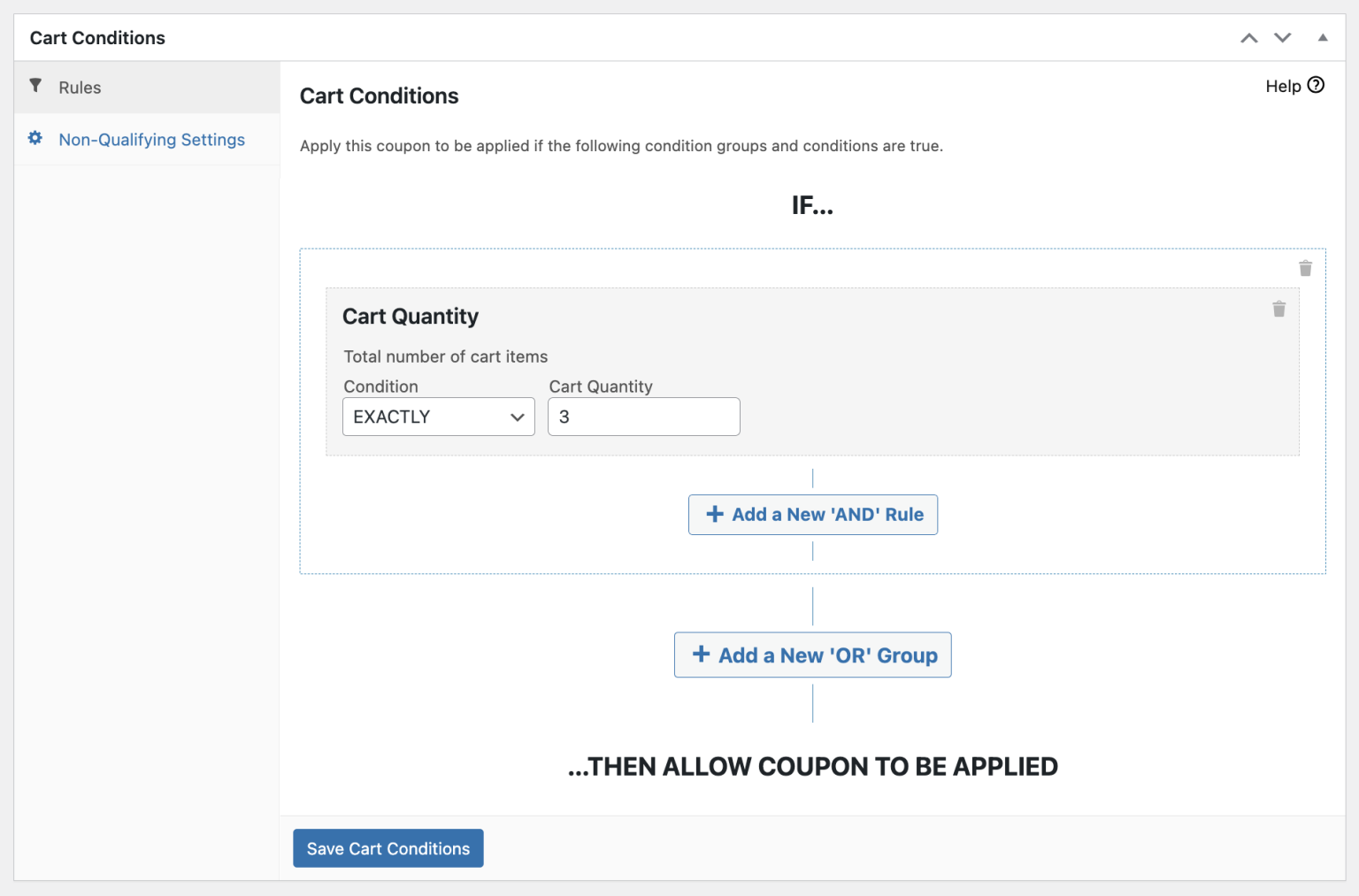
Task: Click the plus icon on Add a New 'AND' Rule
Action: (714, 514)
